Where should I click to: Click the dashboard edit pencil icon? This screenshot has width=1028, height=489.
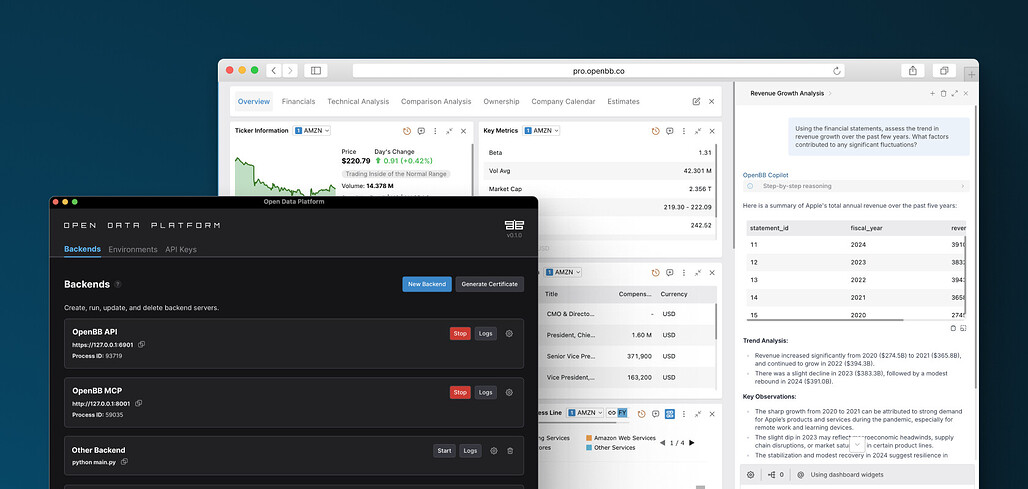(696, 102)
